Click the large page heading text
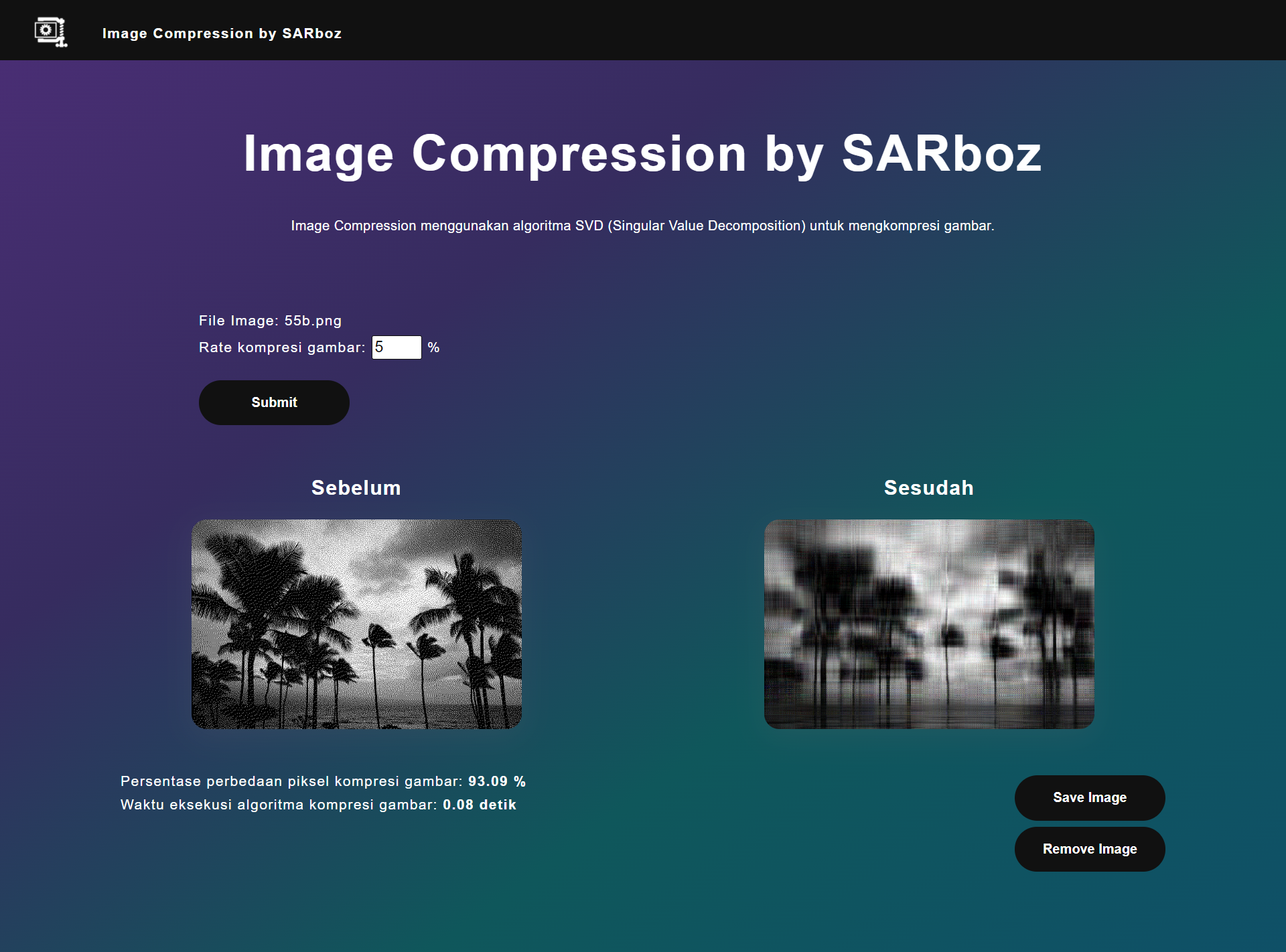The width and height of the screenshot is (1286, 952). point(642,154)
